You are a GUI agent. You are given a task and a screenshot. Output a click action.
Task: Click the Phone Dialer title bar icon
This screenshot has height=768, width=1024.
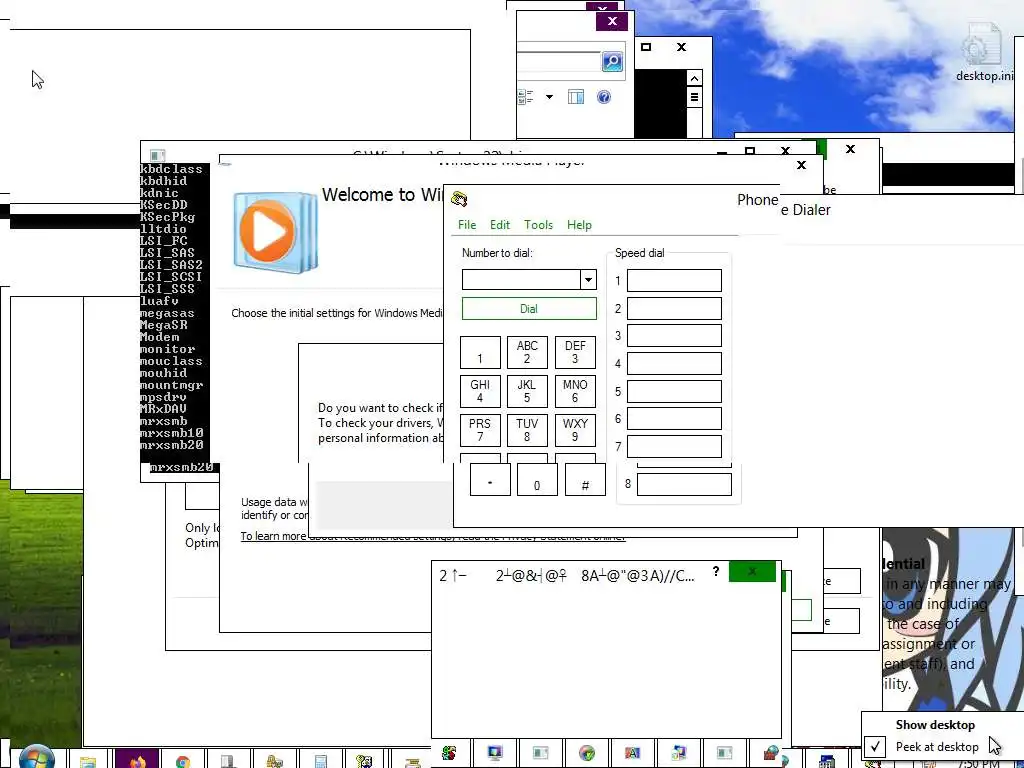(x=459, y=199)
